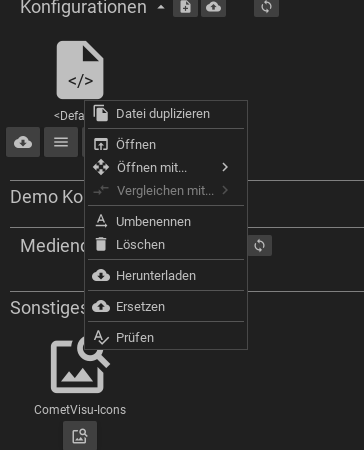Image resolution: width=364 pixels, height=450 pixels.
Task: Reload the Konfigurationen list
Action: click(x=266, y=7)
